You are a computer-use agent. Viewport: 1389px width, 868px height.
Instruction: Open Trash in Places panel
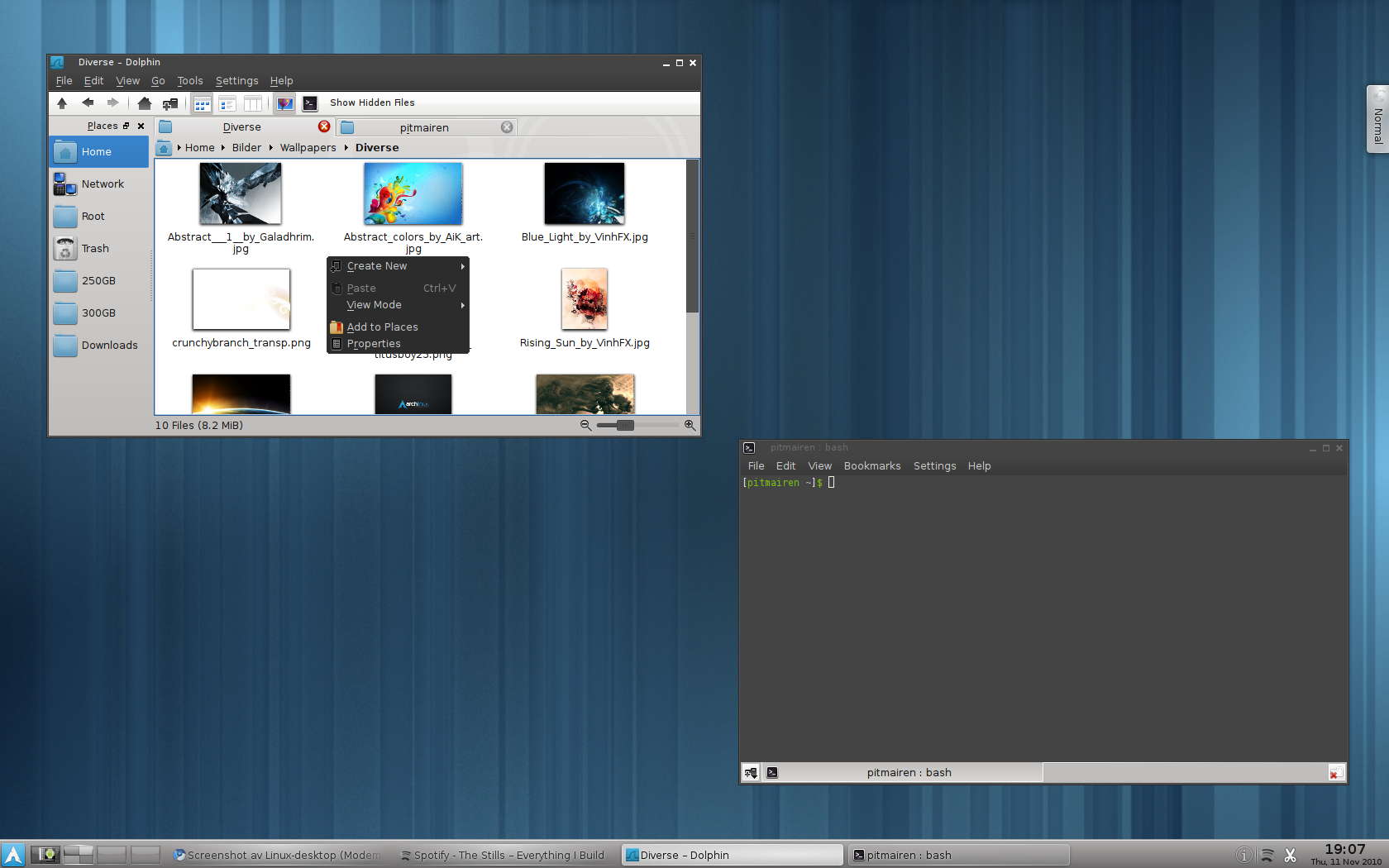(98, 249)
